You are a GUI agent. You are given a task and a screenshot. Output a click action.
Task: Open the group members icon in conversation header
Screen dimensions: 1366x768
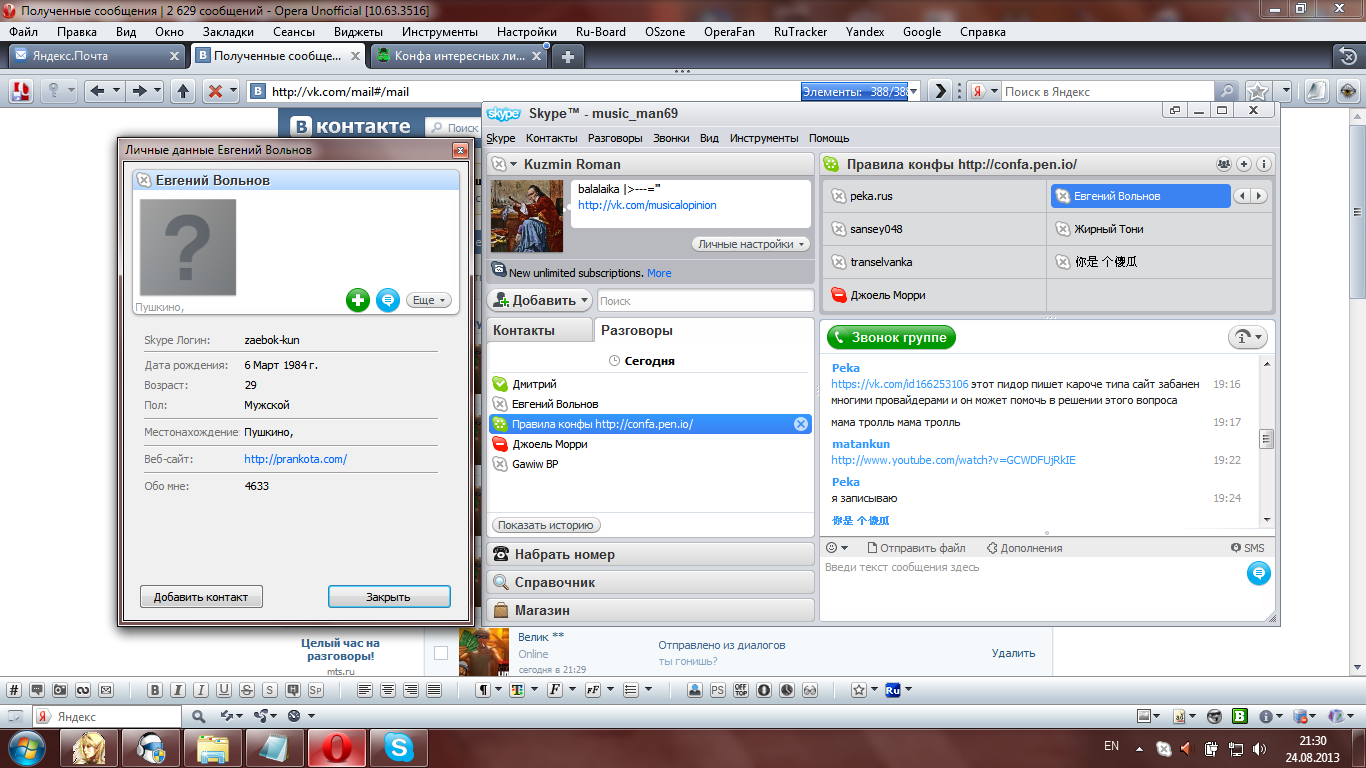coord(1224,164)
